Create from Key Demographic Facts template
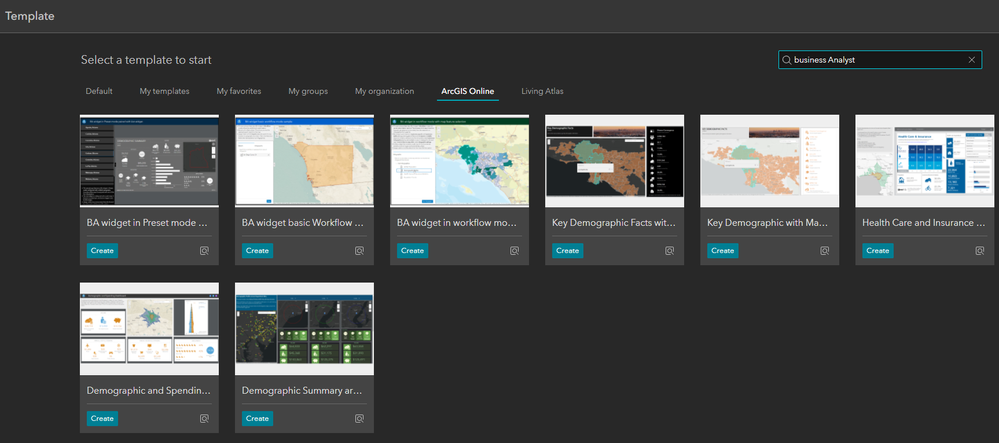999x443 pixels. [568, 251]
